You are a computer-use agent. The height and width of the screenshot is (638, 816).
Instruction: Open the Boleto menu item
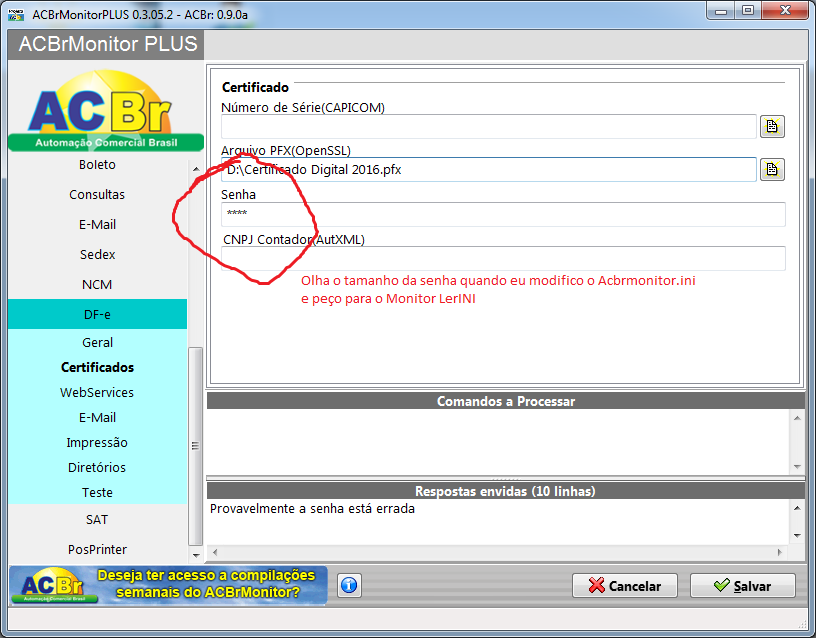[x=97, y=164]
